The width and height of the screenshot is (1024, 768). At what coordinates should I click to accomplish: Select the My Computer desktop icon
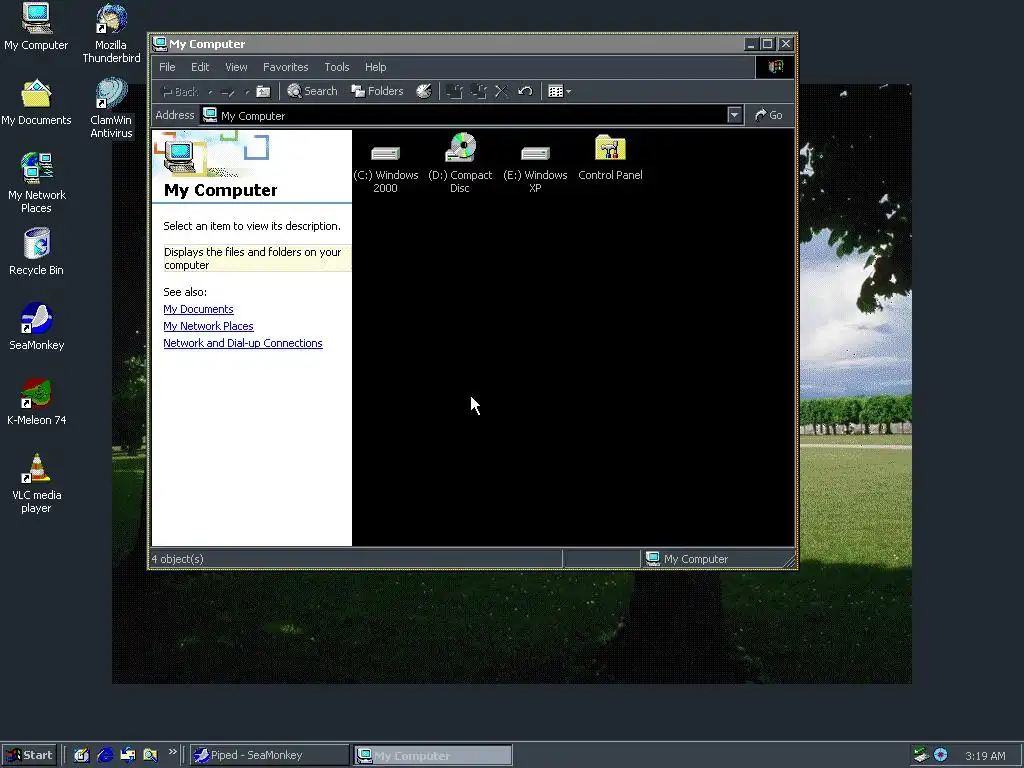[x=36, y=27]
